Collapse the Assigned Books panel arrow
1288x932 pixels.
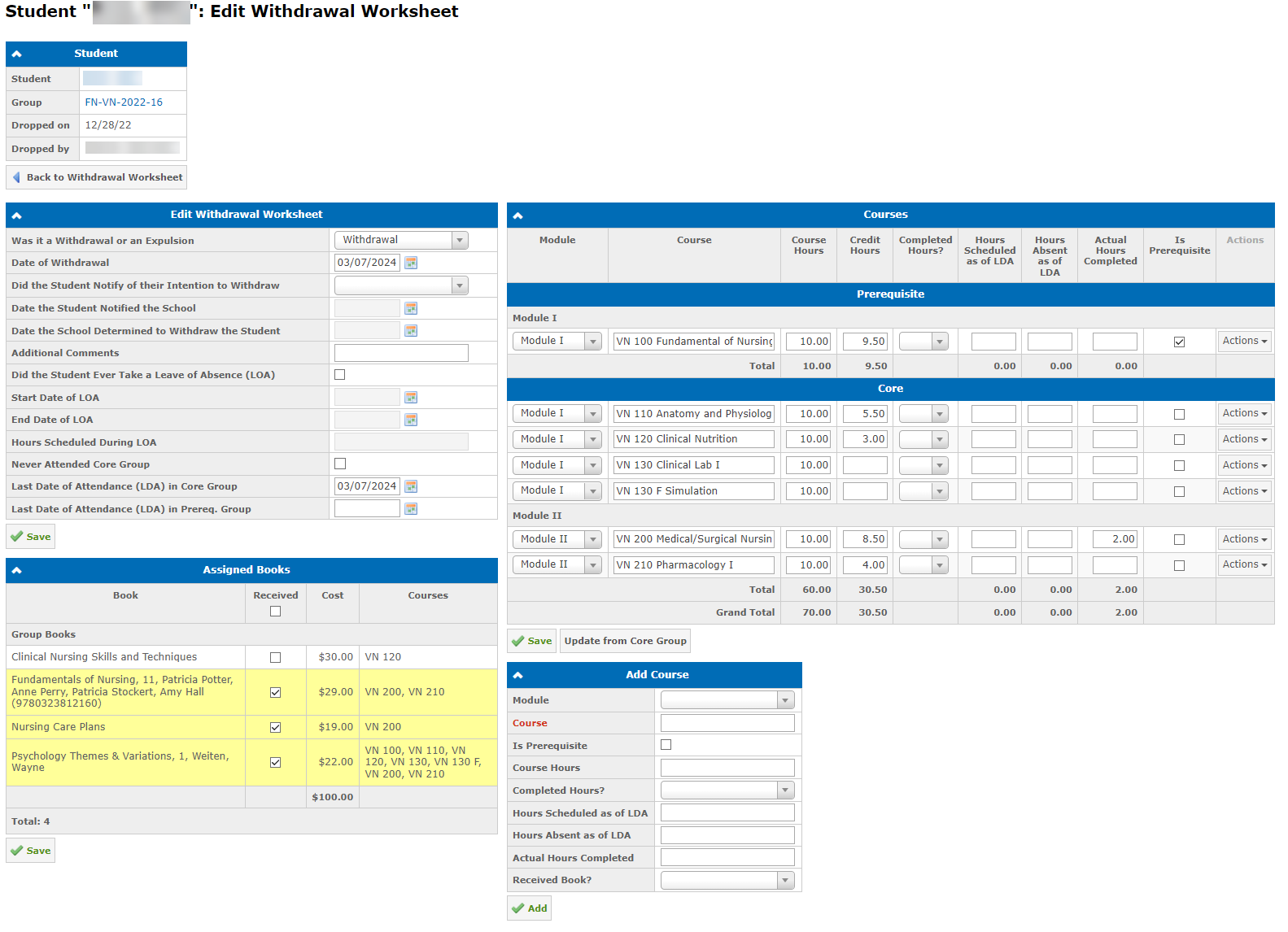[17, 571]
